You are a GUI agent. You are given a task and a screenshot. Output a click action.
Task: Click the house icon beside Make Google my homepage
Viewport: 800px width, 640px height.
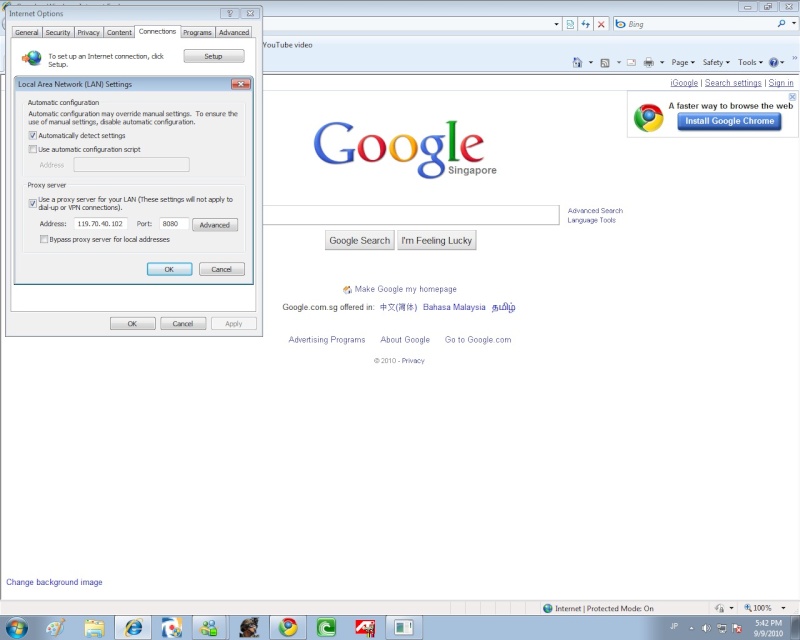(x=347, y=289)
